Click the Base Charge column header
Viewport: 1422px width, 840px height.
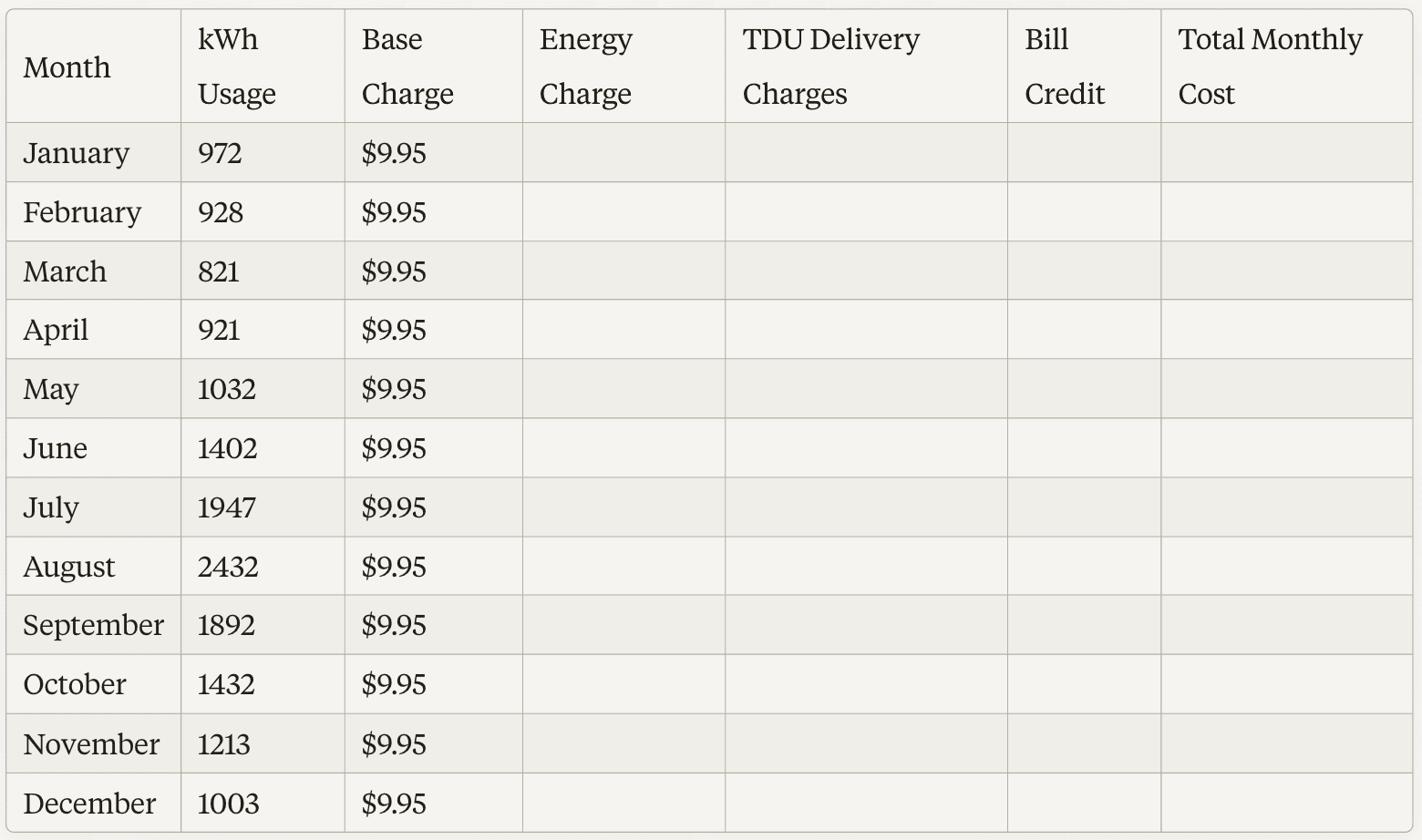pyautogui.click(x=407, y=67)
